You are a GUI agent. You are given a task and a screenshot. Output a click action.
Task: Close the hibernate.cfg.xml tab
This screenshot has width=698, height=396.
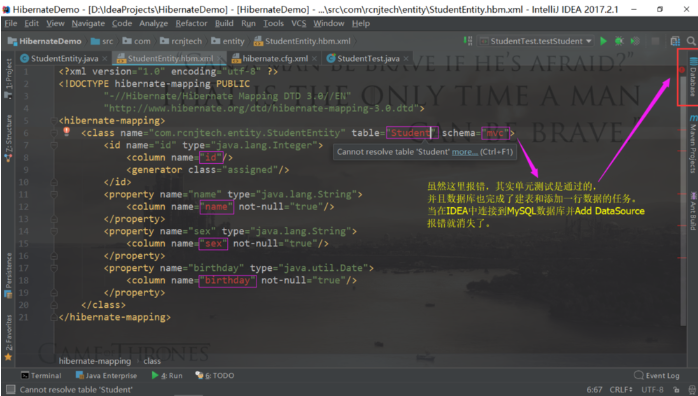pos(314,59)
